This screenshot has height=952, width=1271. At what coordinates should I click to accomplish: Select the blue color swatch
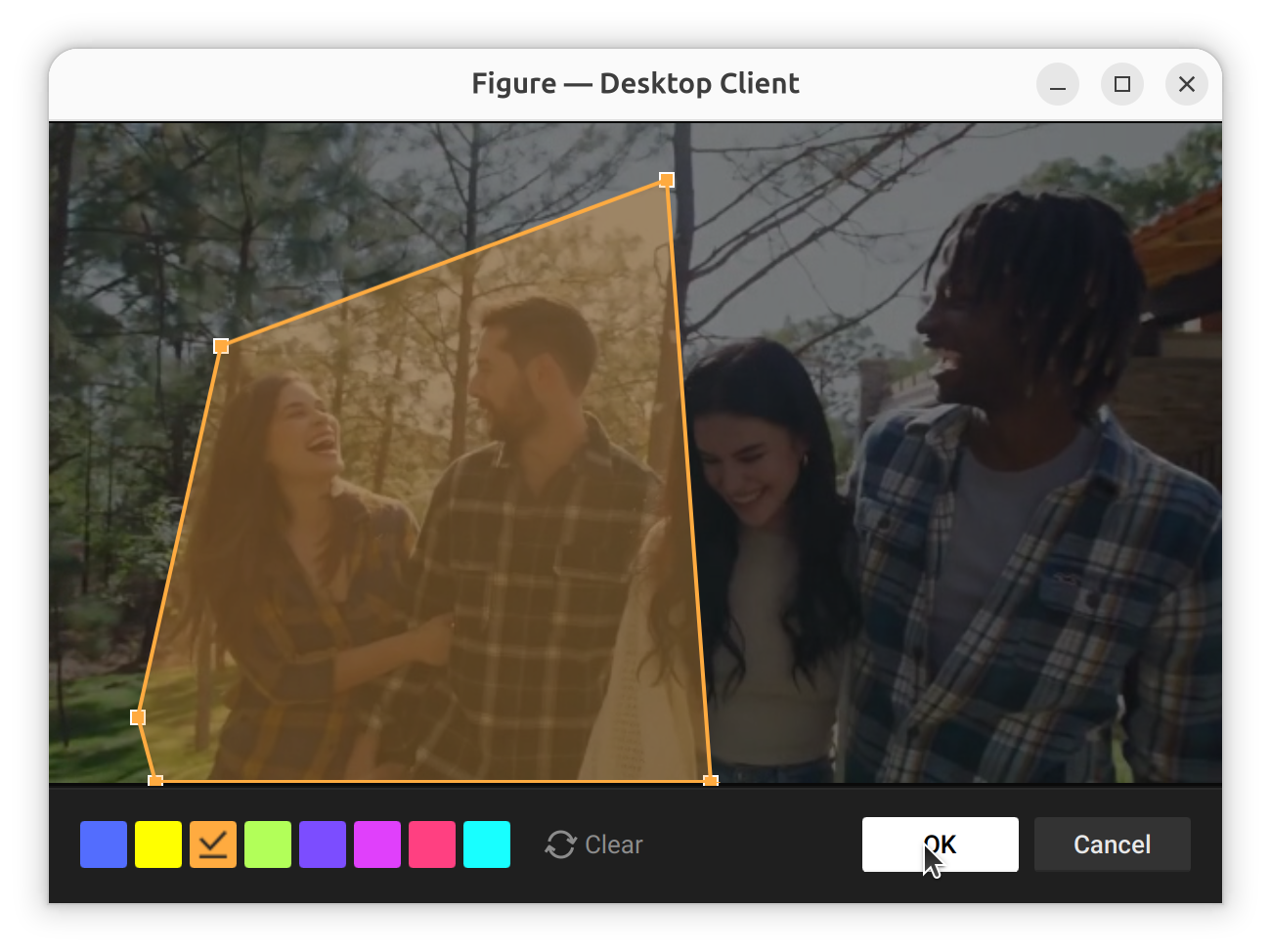pyautogui.click(x=104, y=844)
